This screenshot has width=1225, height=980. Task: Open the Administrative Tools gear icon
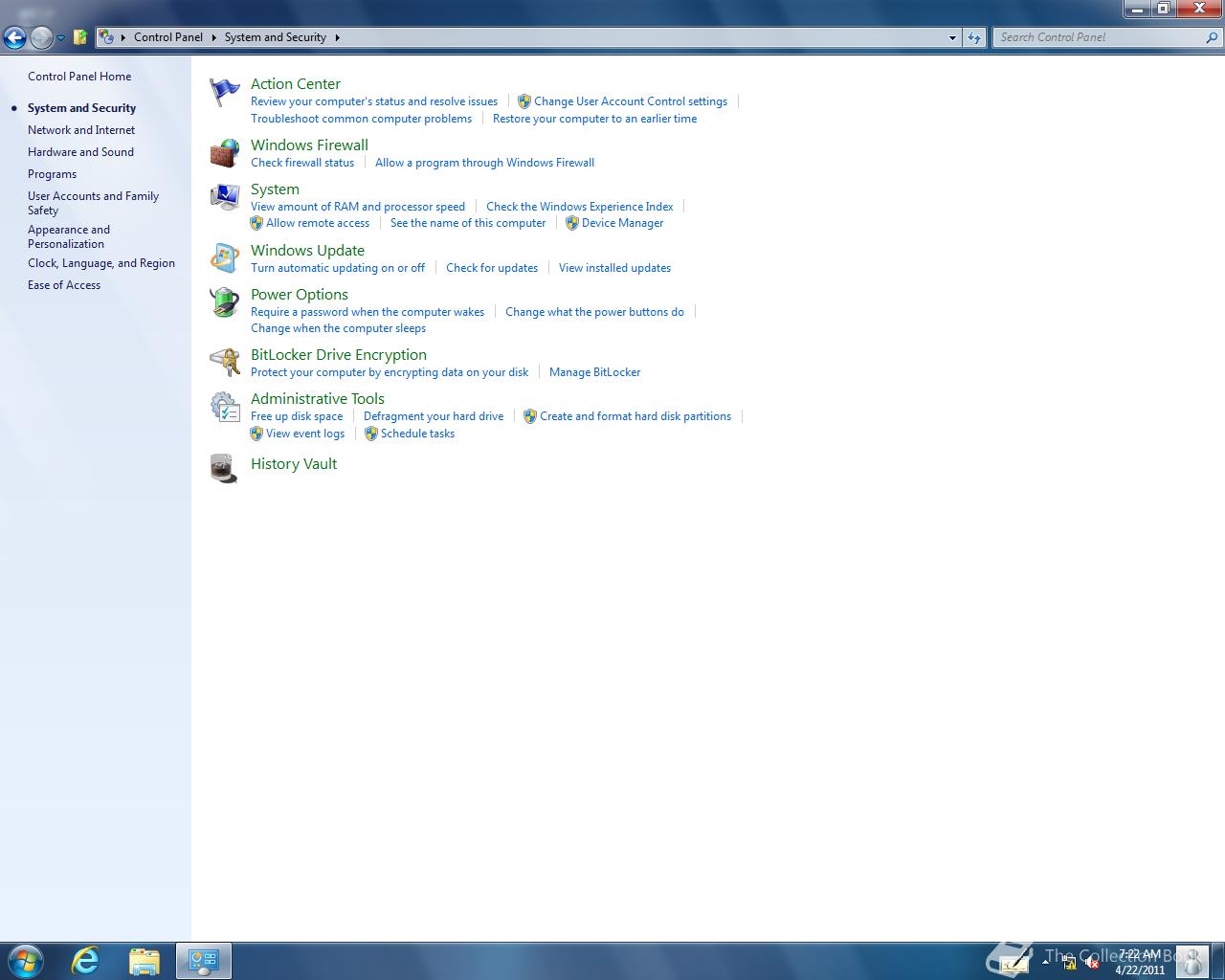tap(225, 407)
